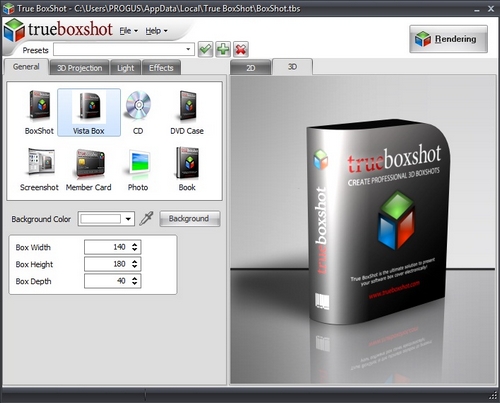Open the Light tab
The width and height of the screenshot is (500, 403).
(x=126, y=68)
